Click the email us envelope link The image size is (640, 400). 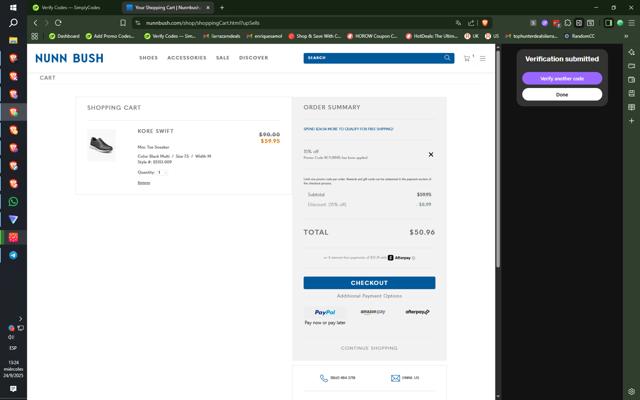405,378
